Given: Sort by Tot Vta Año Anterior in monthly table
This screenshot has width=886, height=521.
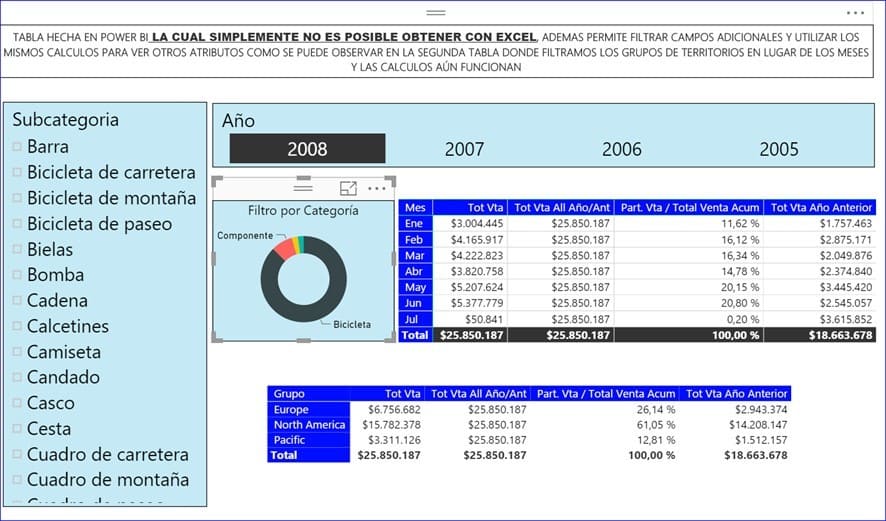Looking at the screenshot, I should pyautogui.click(x=820, y=207).
